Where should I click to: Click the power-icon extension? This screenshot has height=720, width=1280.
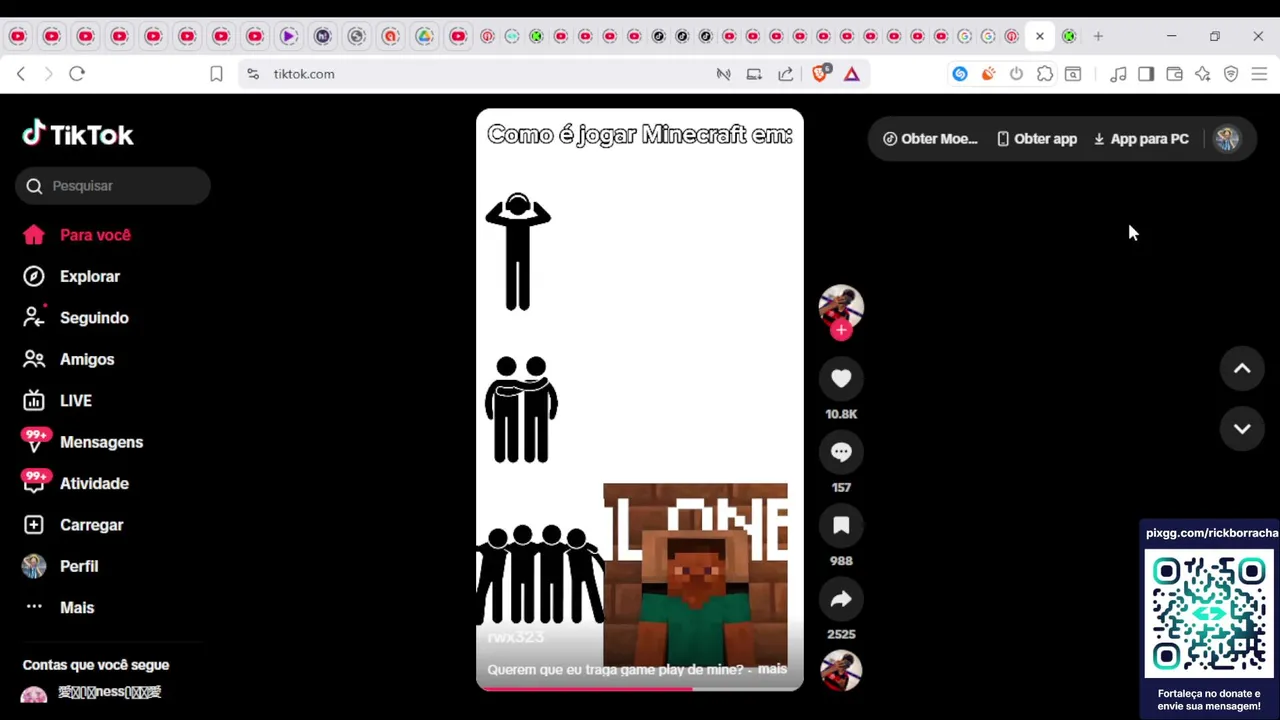[1016, 74]
